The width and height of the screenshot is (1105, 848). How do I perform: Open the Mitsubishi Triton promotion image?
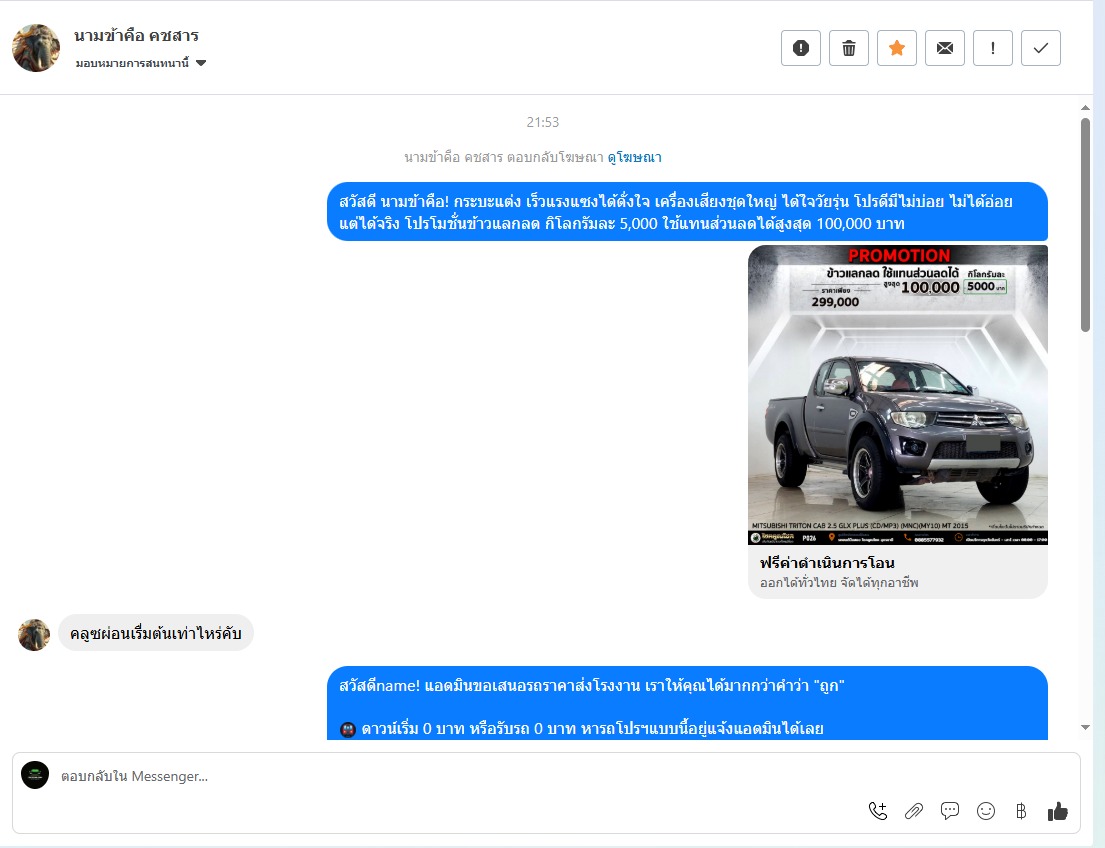tap(898, 395)
